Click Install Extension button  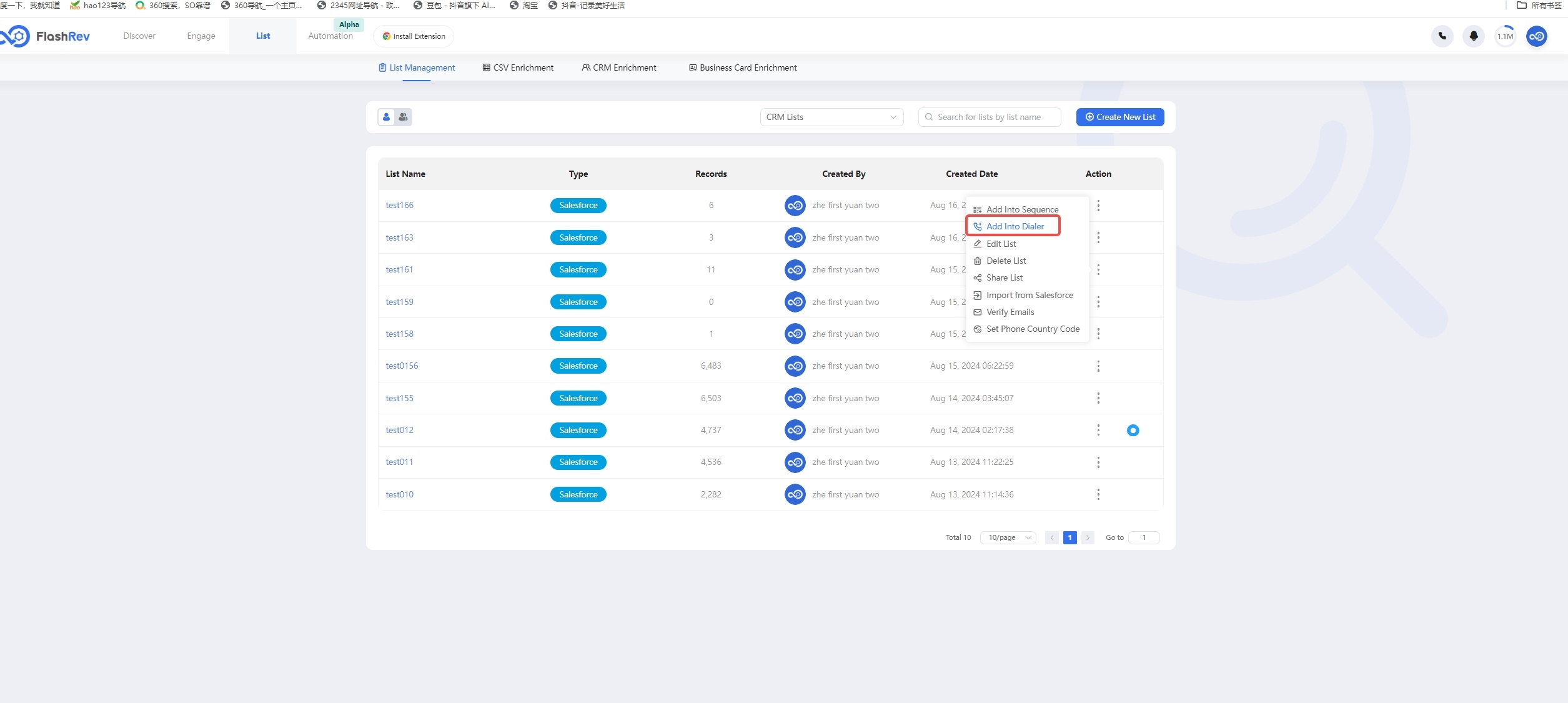coord(414,36)
